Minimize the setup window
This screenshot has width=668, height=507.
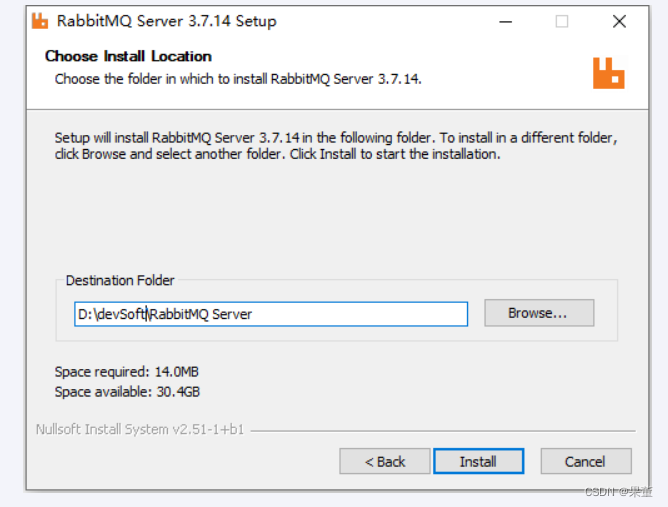[x=505, y=21]
